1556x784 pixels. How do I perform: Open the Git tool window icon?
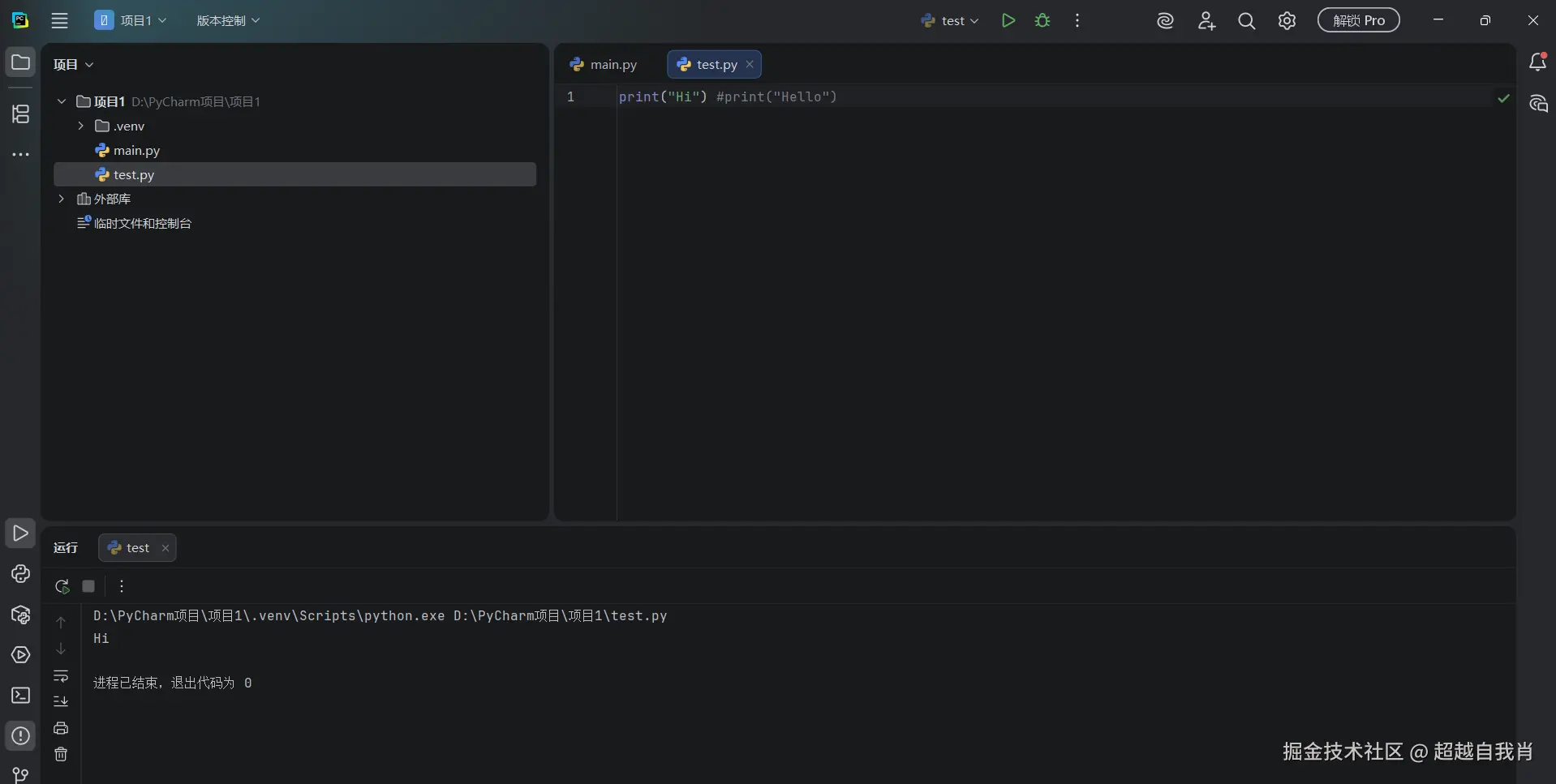(20, 775)
